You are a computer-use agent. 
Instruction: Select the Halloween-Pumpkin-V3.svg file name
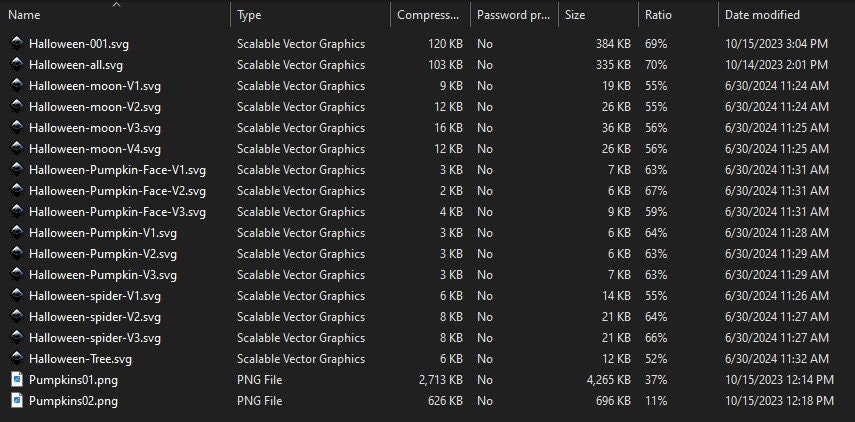(x=103, y=275)
